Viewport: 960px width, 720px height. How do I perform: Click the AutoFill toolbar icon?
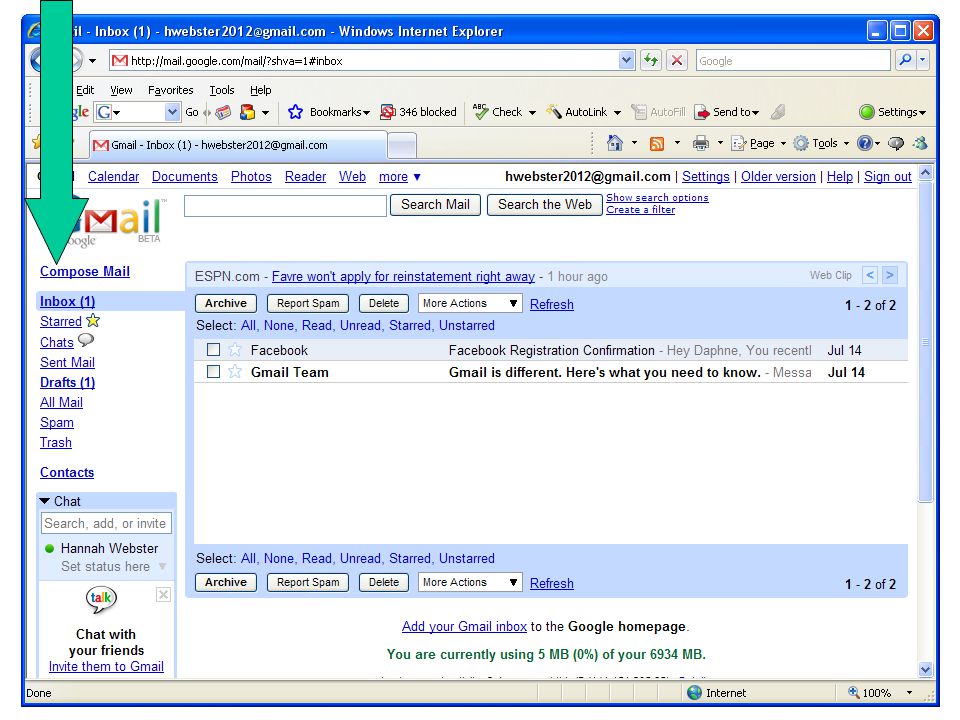[x=639, y=112]
